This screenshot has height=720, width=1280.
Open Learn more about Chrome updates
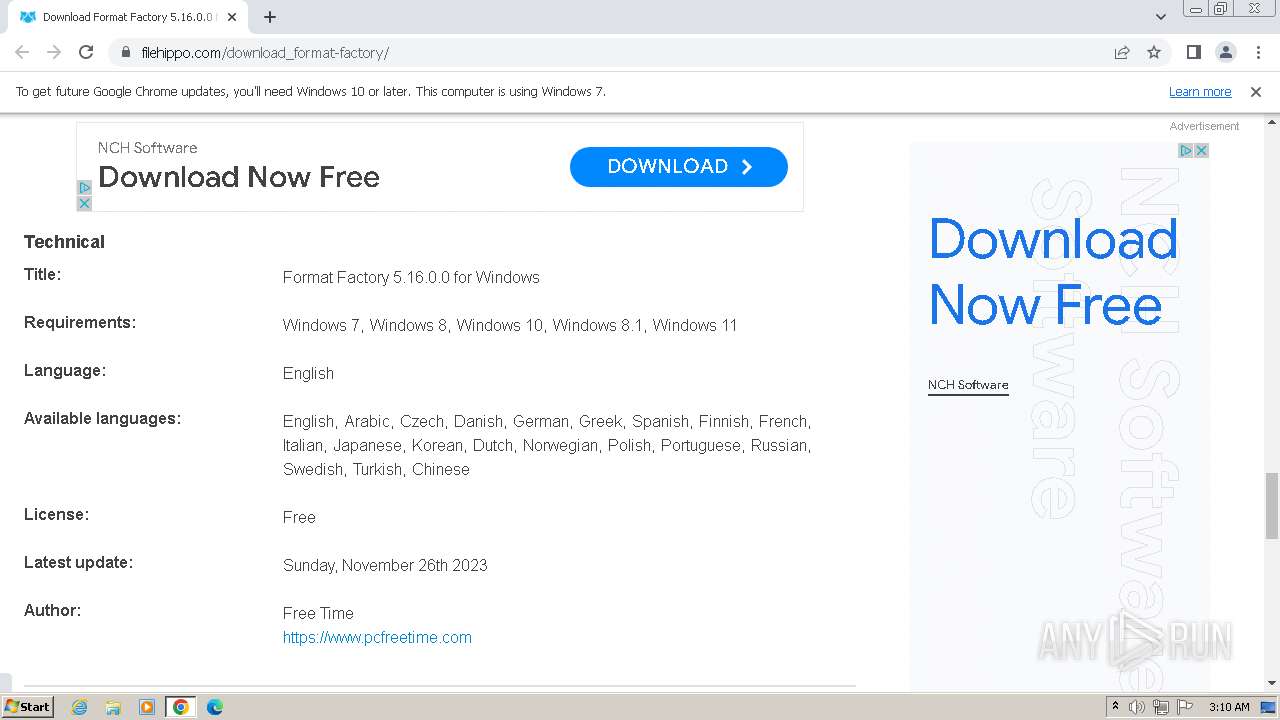1200,92
